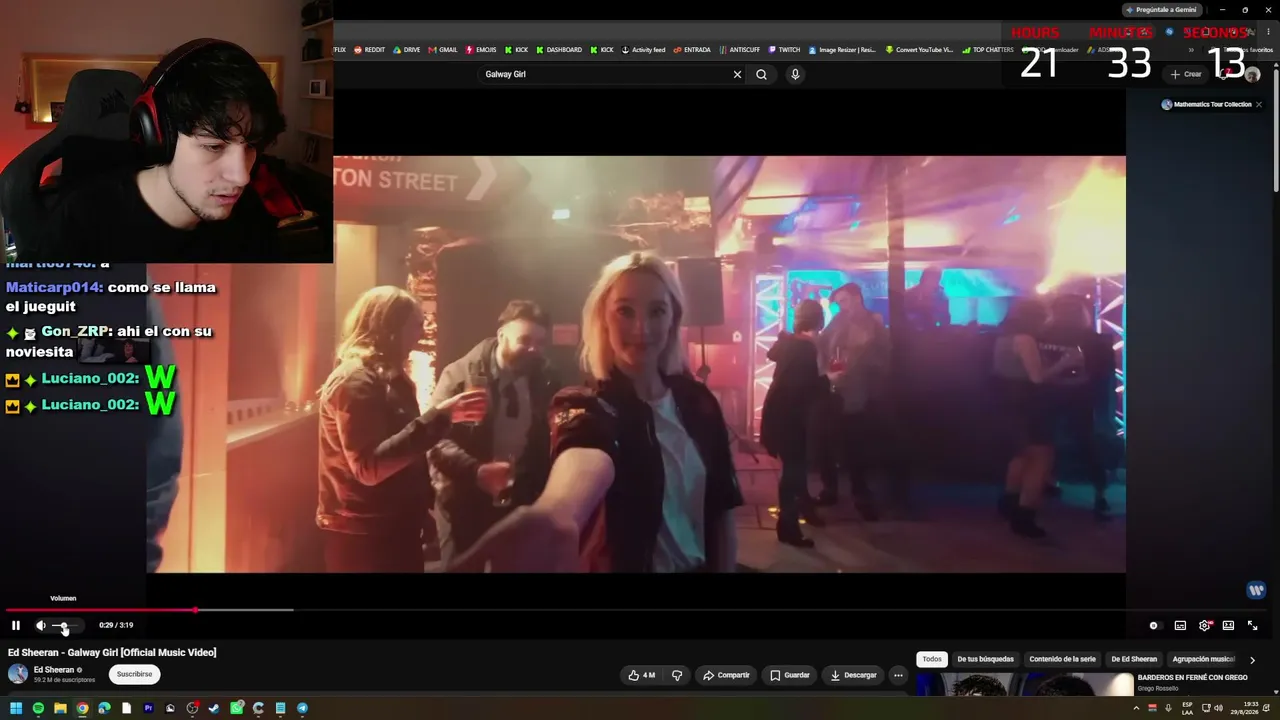Open the Activity feed bookmark
This screenshot has width=1280, height=720.
[643, 50]
